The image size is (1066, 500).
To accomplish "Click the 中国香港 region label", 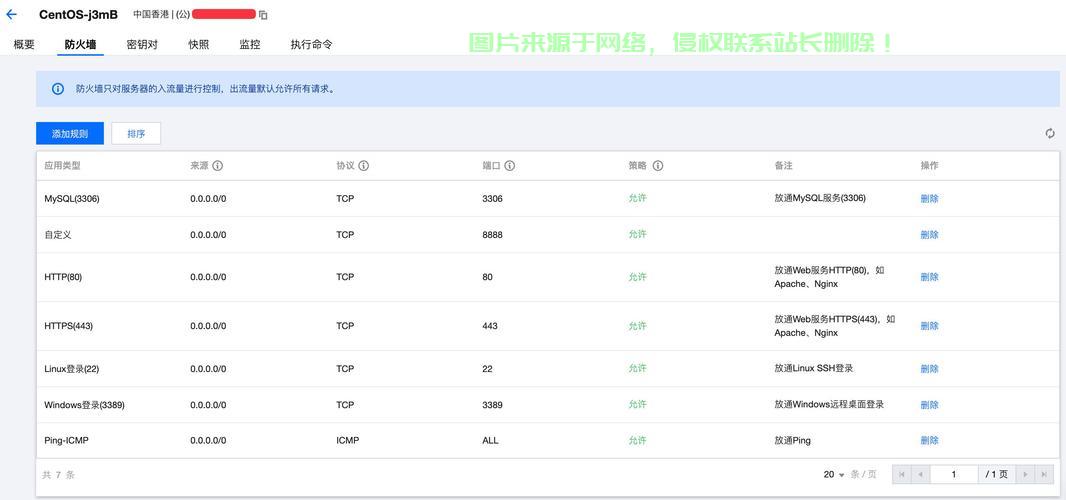I will click(151, 14).
